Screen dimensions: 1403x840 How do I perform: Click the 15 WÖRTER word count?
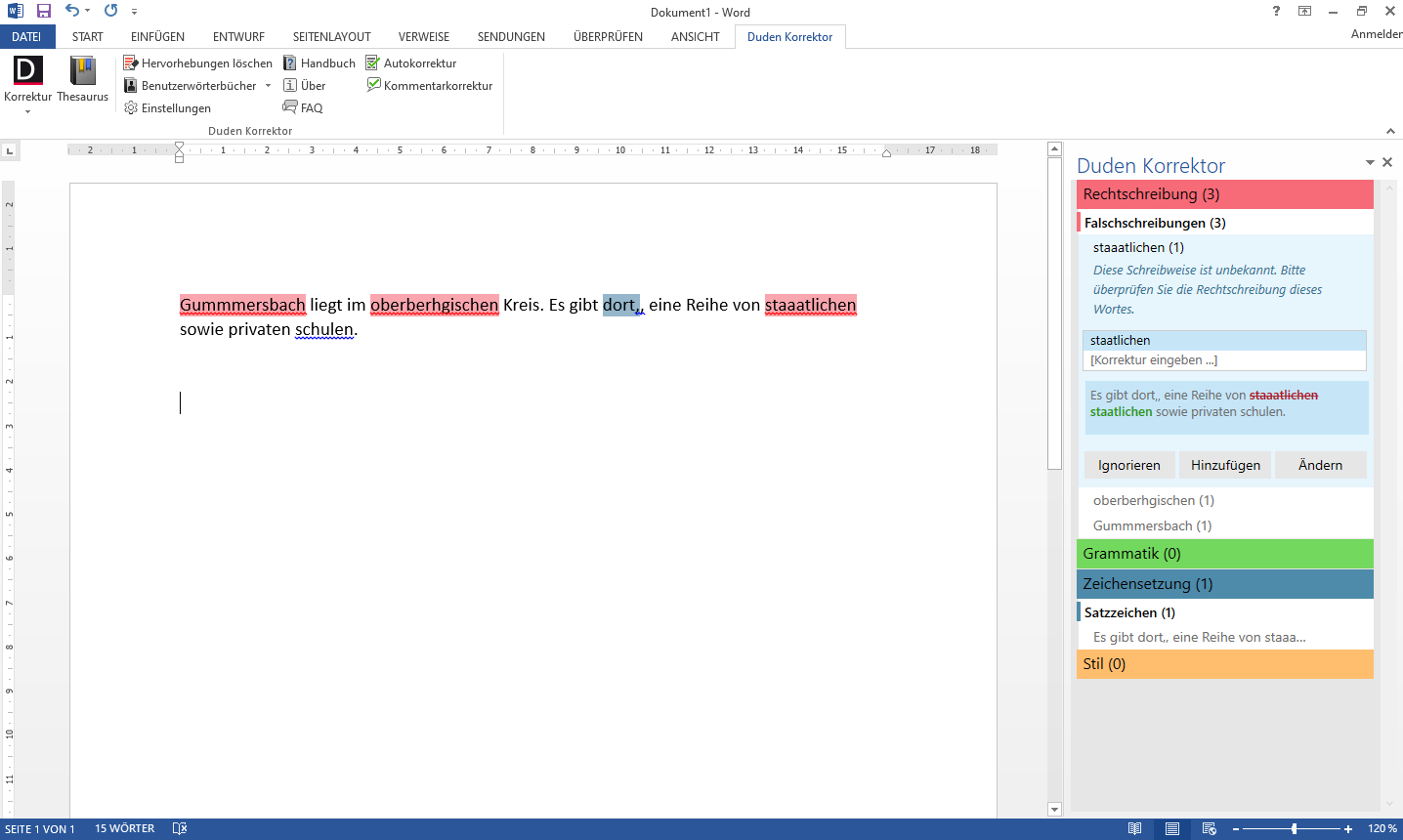click(x=125, y=829)
